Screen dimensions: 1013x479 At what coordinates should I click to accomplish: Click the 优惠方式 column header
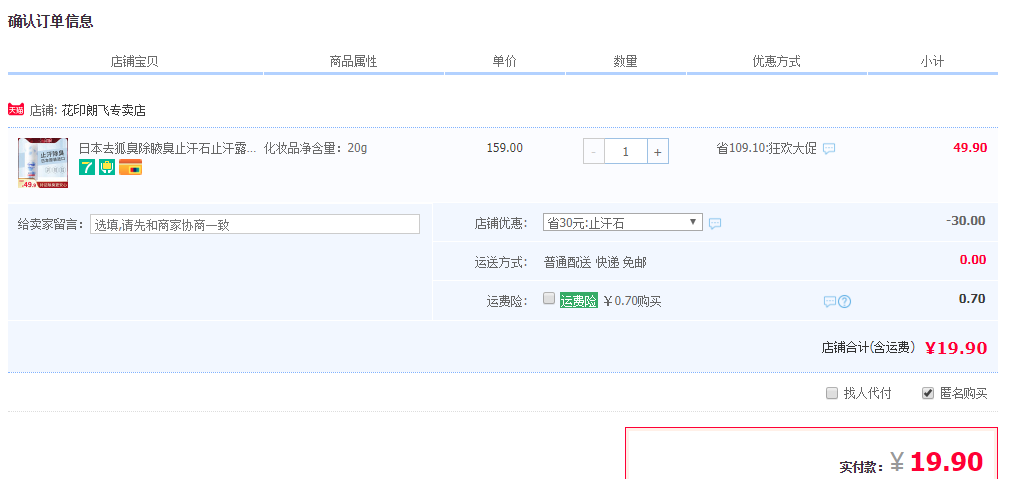pos(777,61)
